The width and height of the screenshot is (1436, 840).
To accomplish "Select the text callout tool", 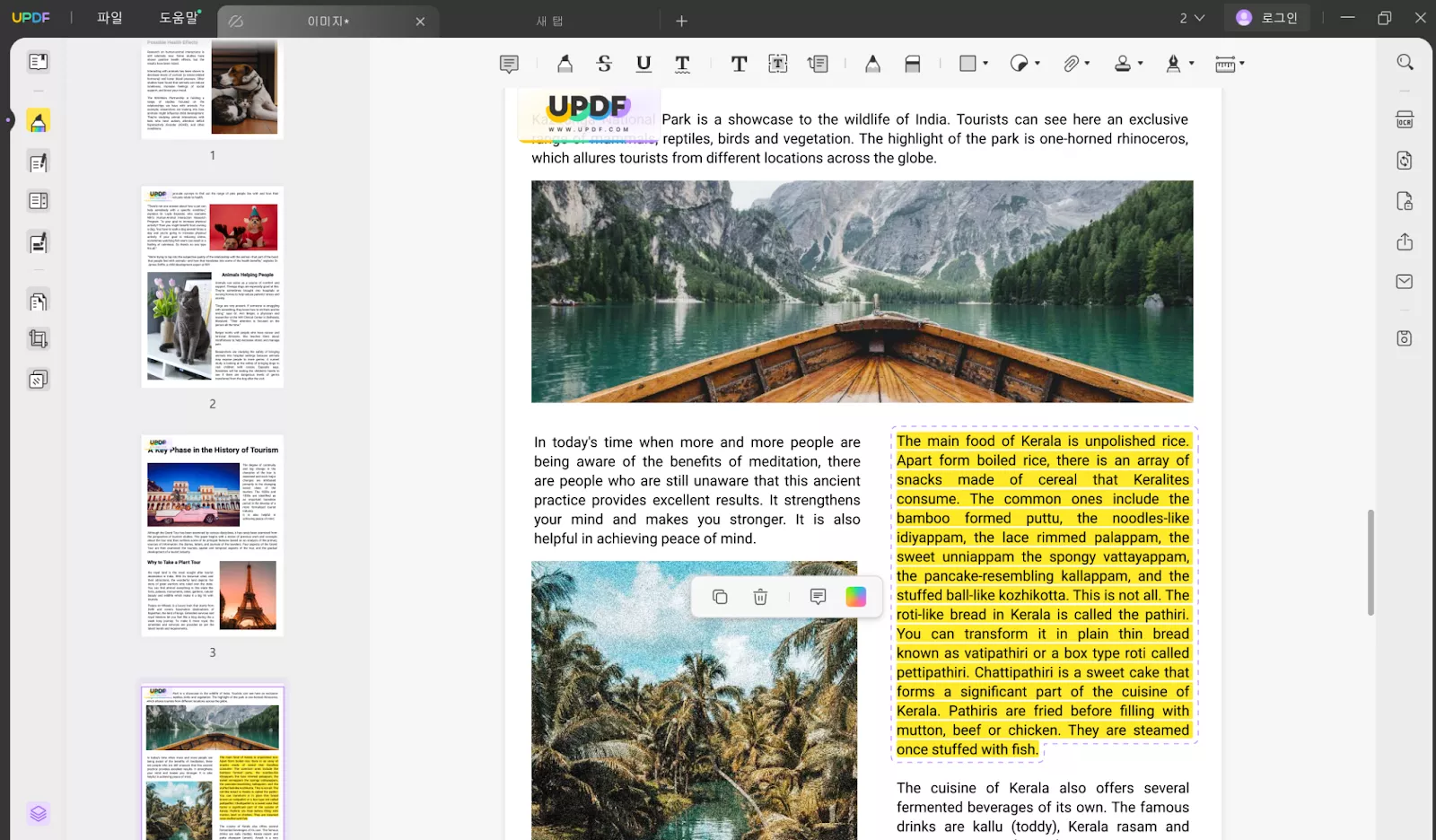I will (818, 64).
